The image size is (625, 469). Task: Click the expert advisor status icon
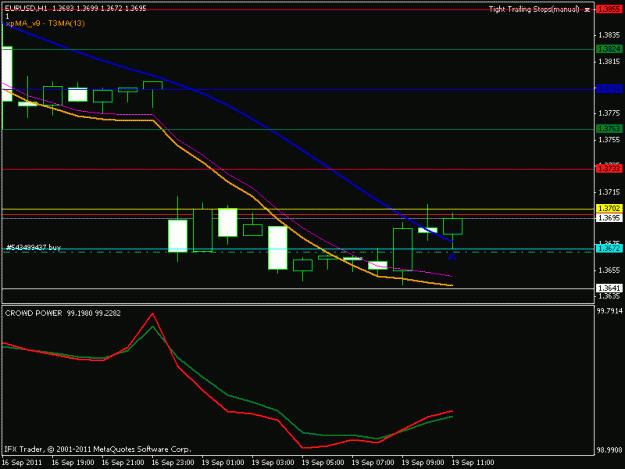pyautogui.click(x=587, y=10)
